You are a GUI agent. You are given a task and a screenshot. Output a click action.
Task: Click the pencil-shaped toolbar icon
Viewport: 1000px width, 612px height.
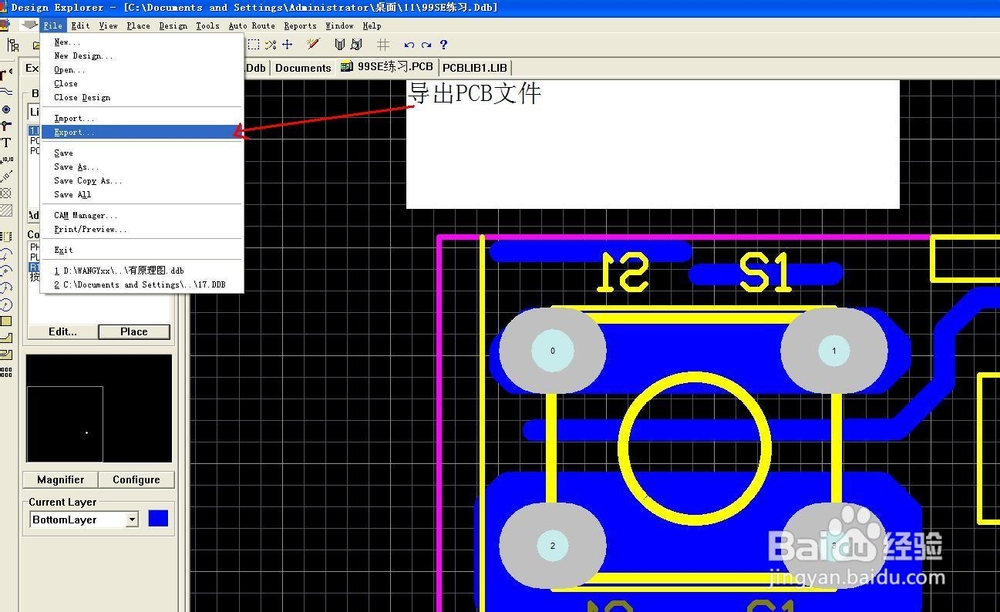pos(312,44)
